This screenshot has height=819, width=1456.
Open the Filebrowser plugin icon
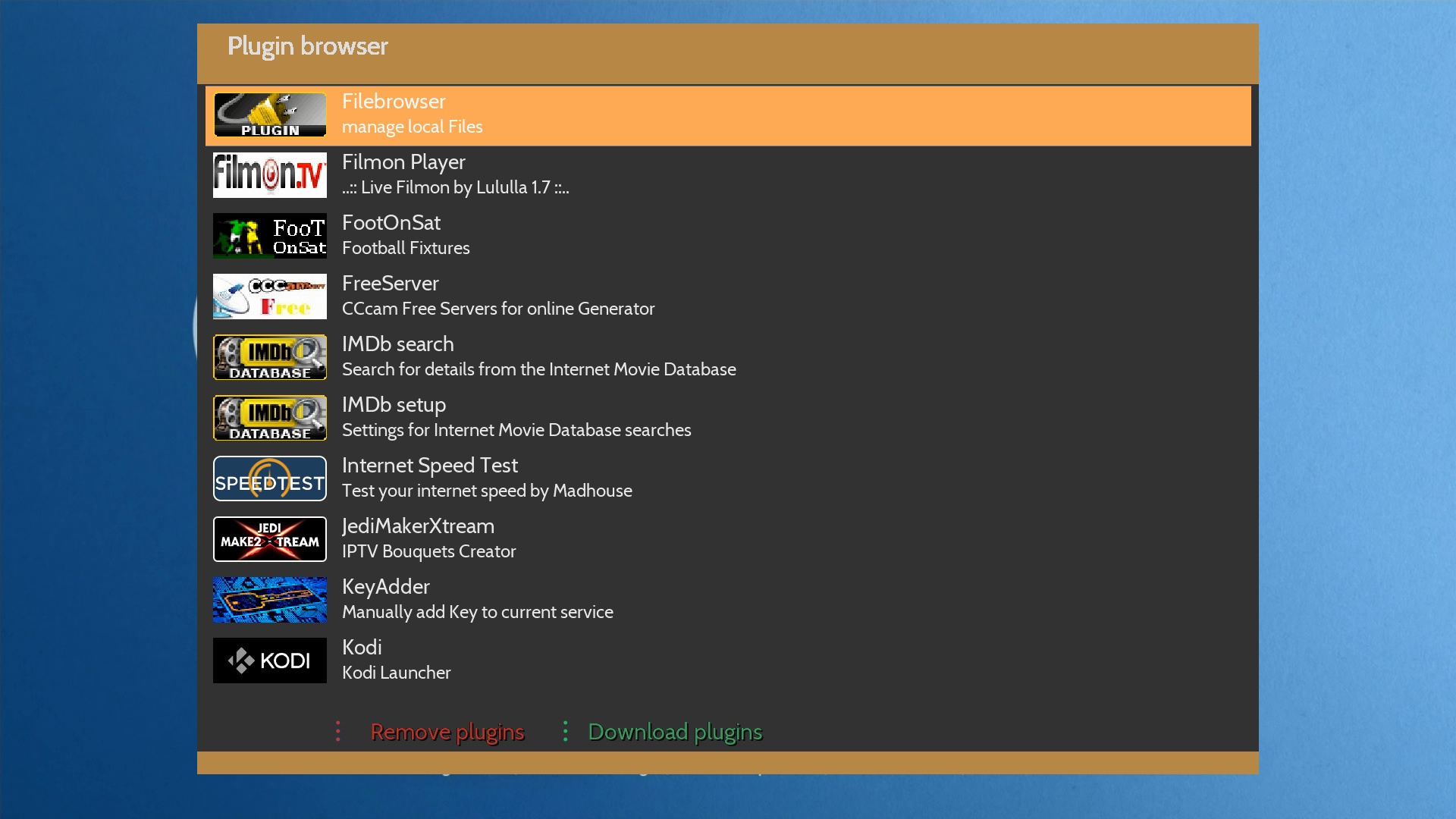(270, 115)
